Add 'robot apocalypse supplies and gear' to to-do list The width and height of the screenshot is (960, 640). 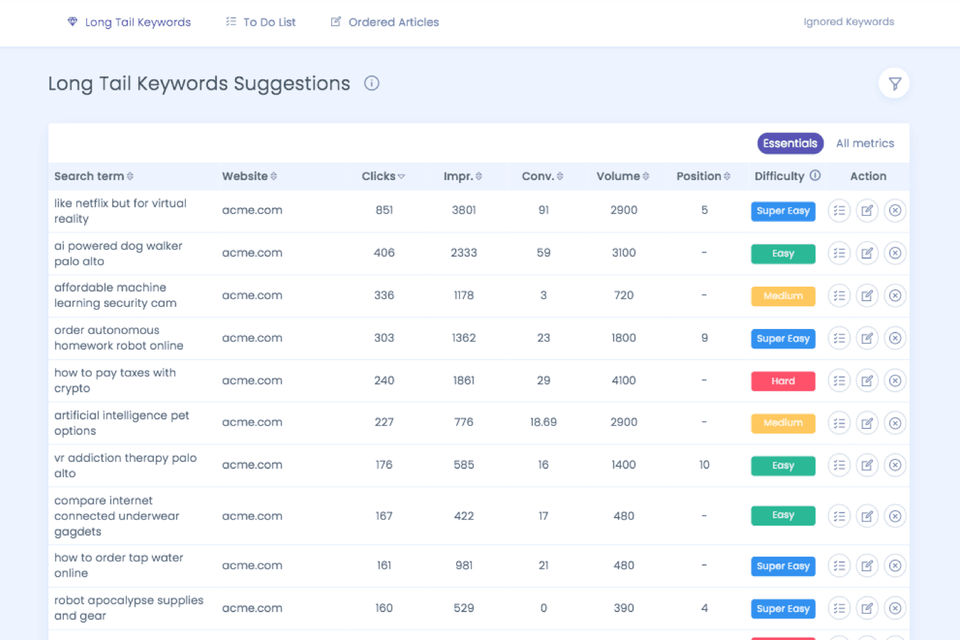839,608
